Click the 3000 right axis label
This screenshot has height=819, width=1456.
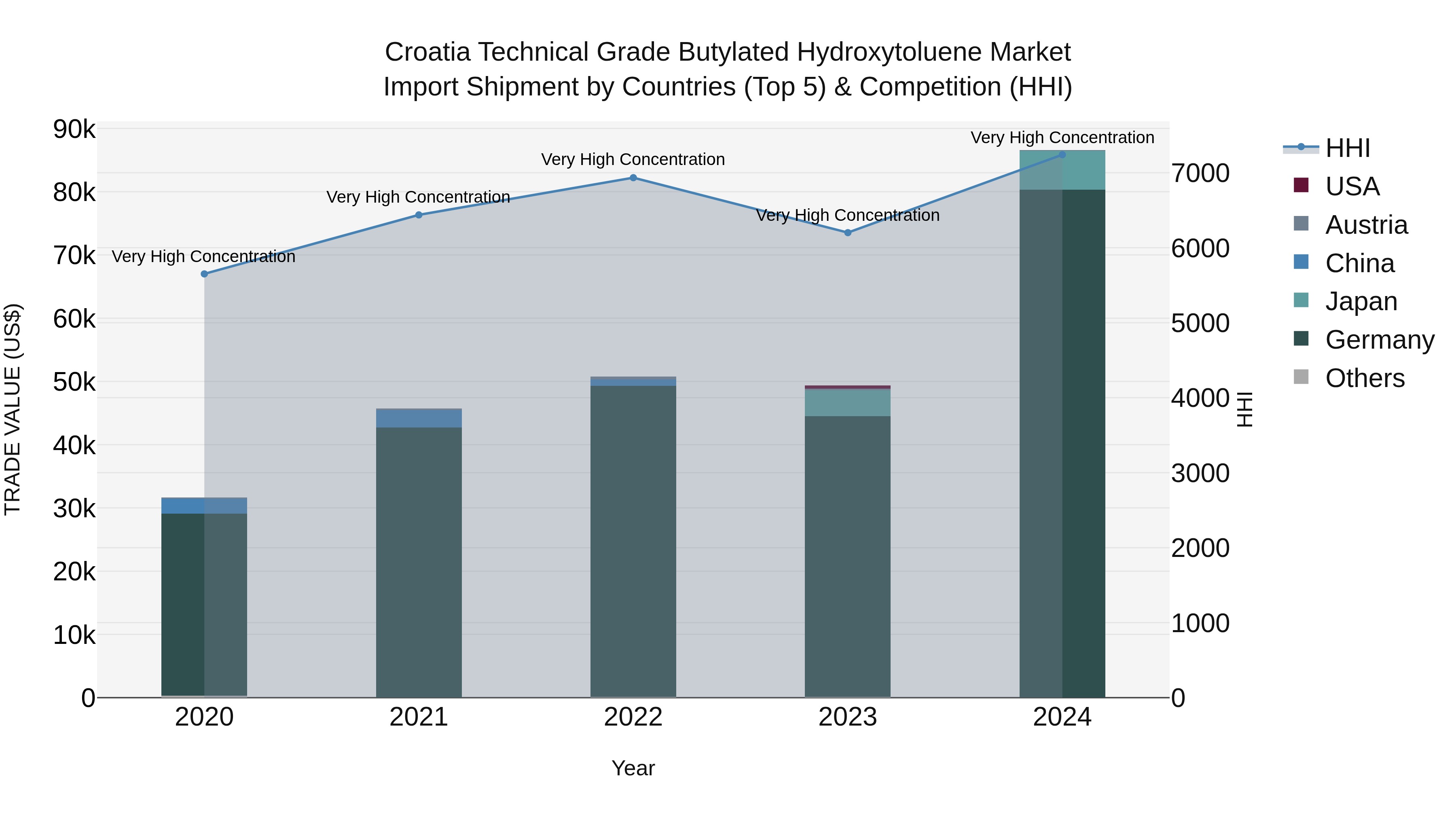coord(1200,474)
